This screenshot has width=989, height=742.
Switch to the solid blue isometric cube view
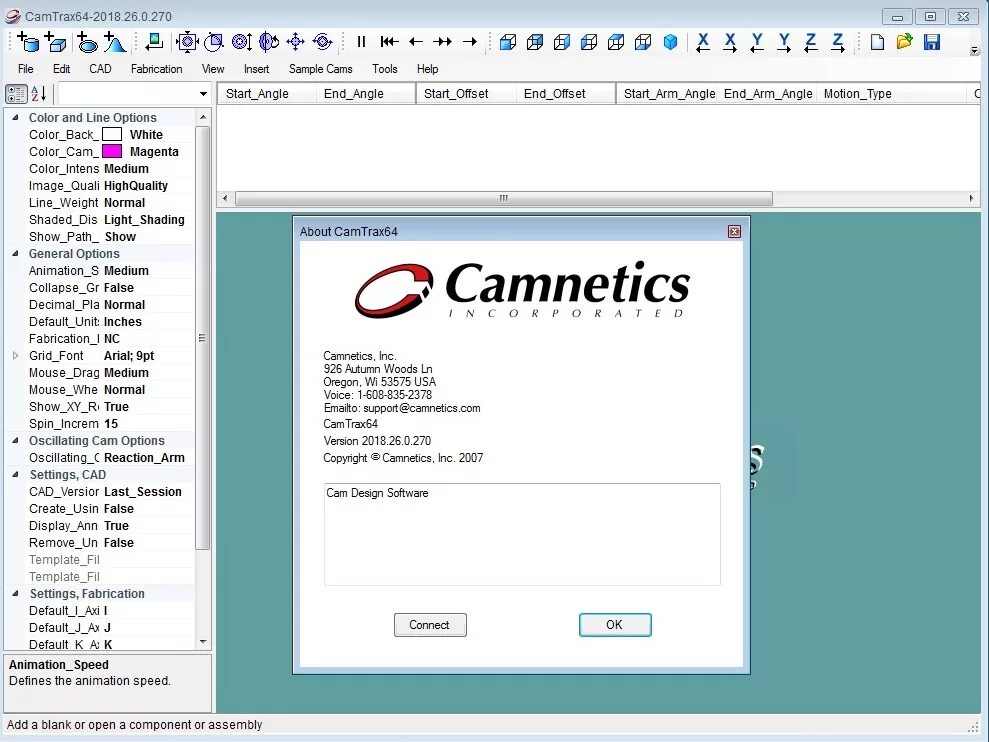tap(670, 42)
